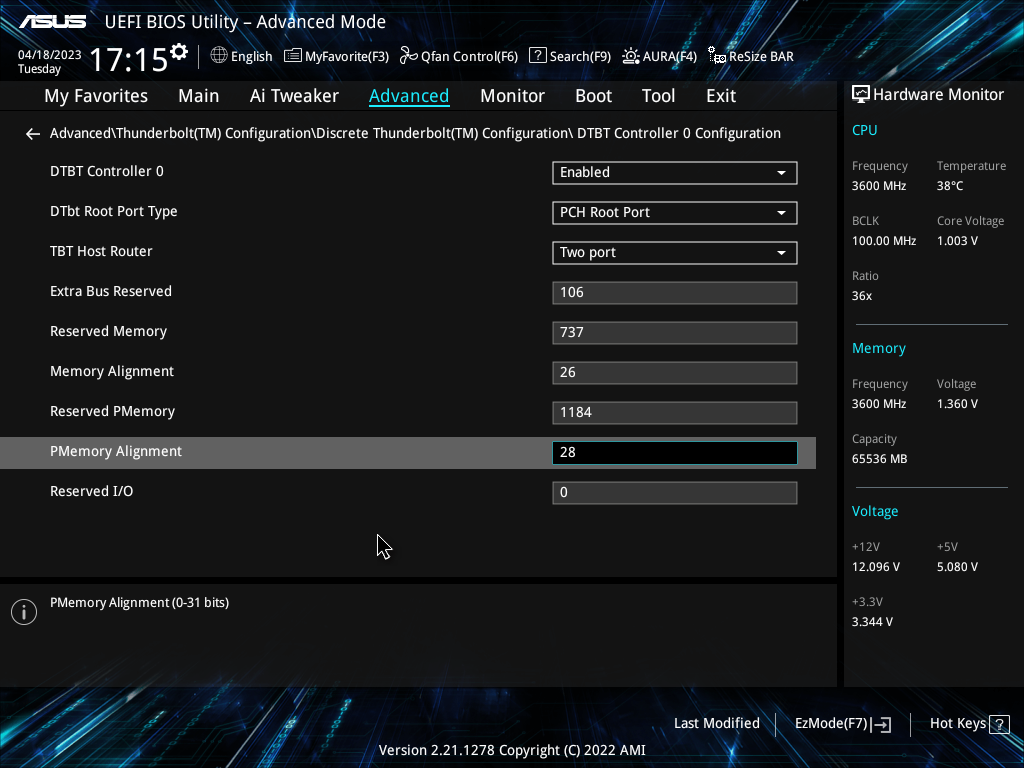This screenshot has width=1024, height=768.
Task: Click the version copyright text
Action: (512, 750)
